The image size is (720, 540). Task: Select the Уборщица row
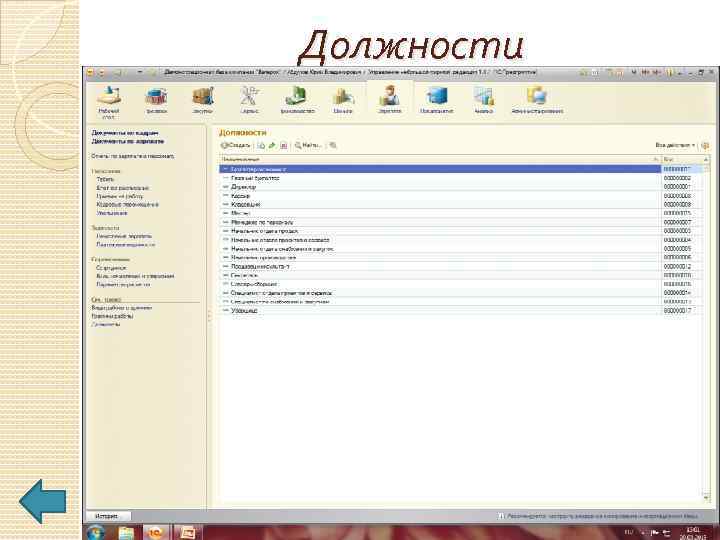(x=440, y=311)
